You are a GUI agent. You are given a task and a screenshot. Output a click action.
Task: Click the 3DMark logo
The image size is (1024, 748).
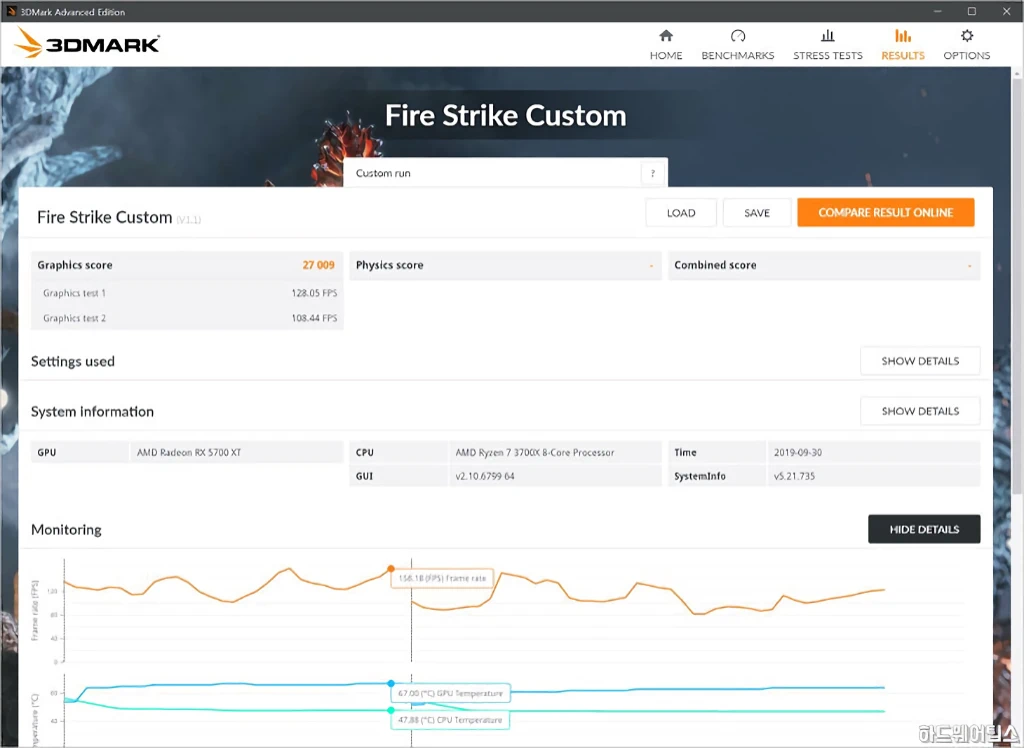(x=87, y=43)
